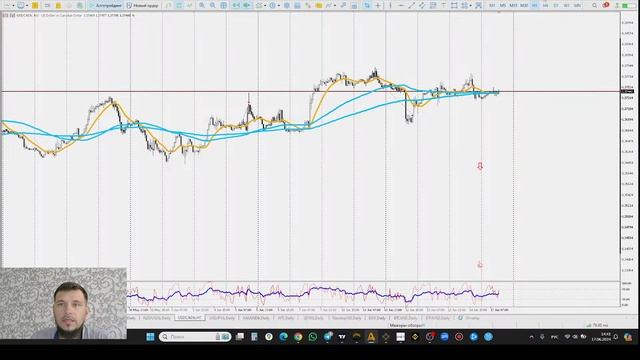Open the Telegram taskbar icon

coord(328,337)
